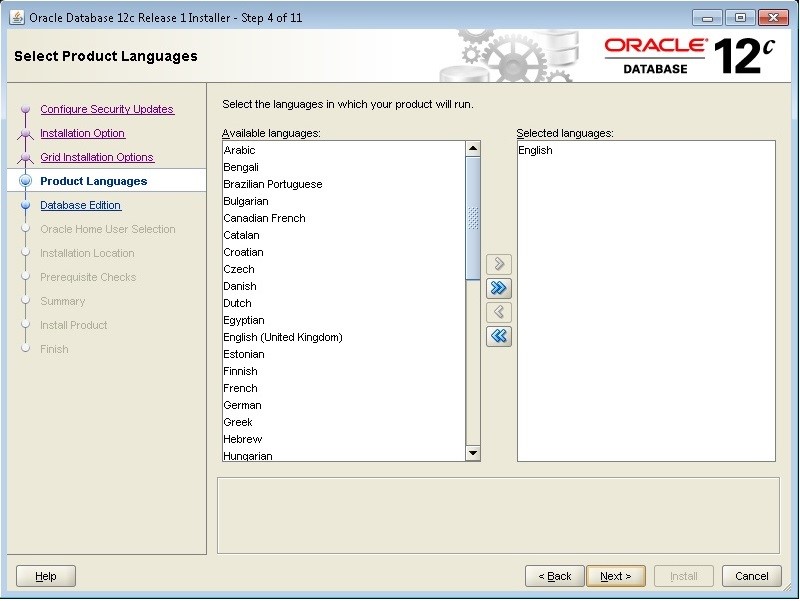
Task: Click the remove selected language arrow button
Action: click(x=498, y=312)
